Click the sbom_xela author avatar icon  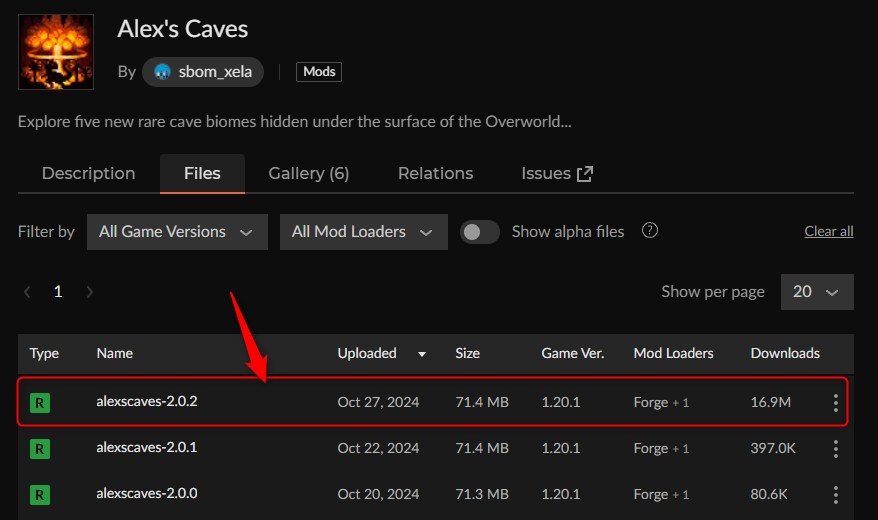coord(163,72)
